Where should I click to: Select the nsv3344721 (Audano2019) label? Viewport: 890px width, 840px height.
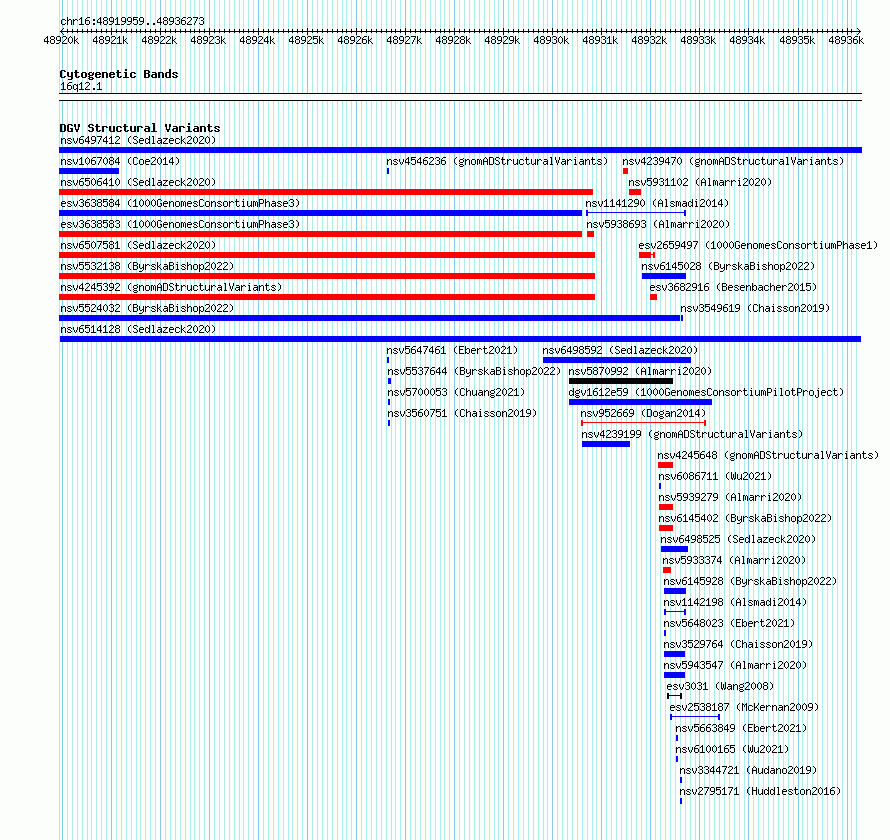point(748,770)
